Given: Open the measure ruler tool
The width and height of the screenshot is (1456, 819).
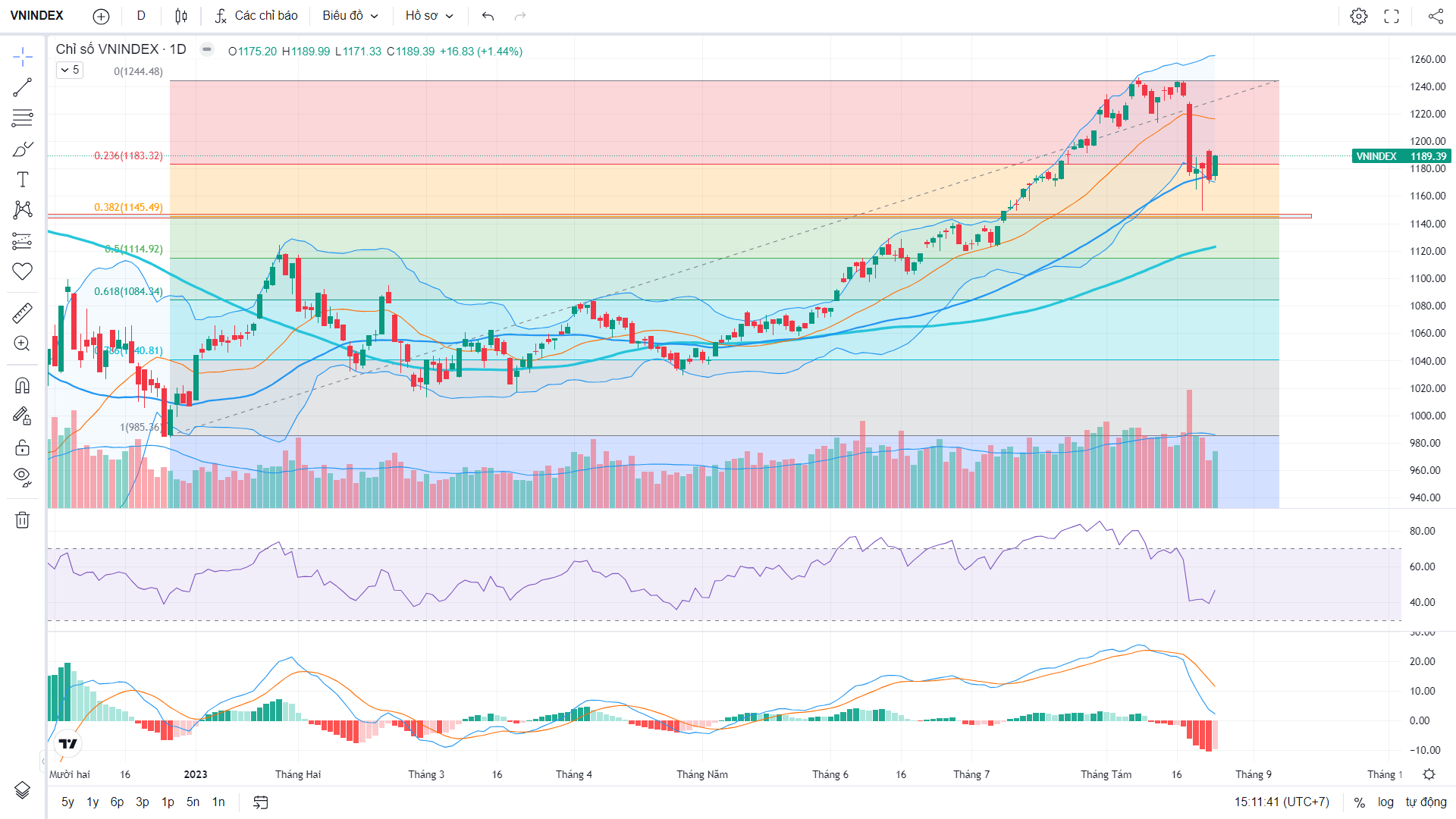Looking at the screenshot, I should (x=22, y=312).
